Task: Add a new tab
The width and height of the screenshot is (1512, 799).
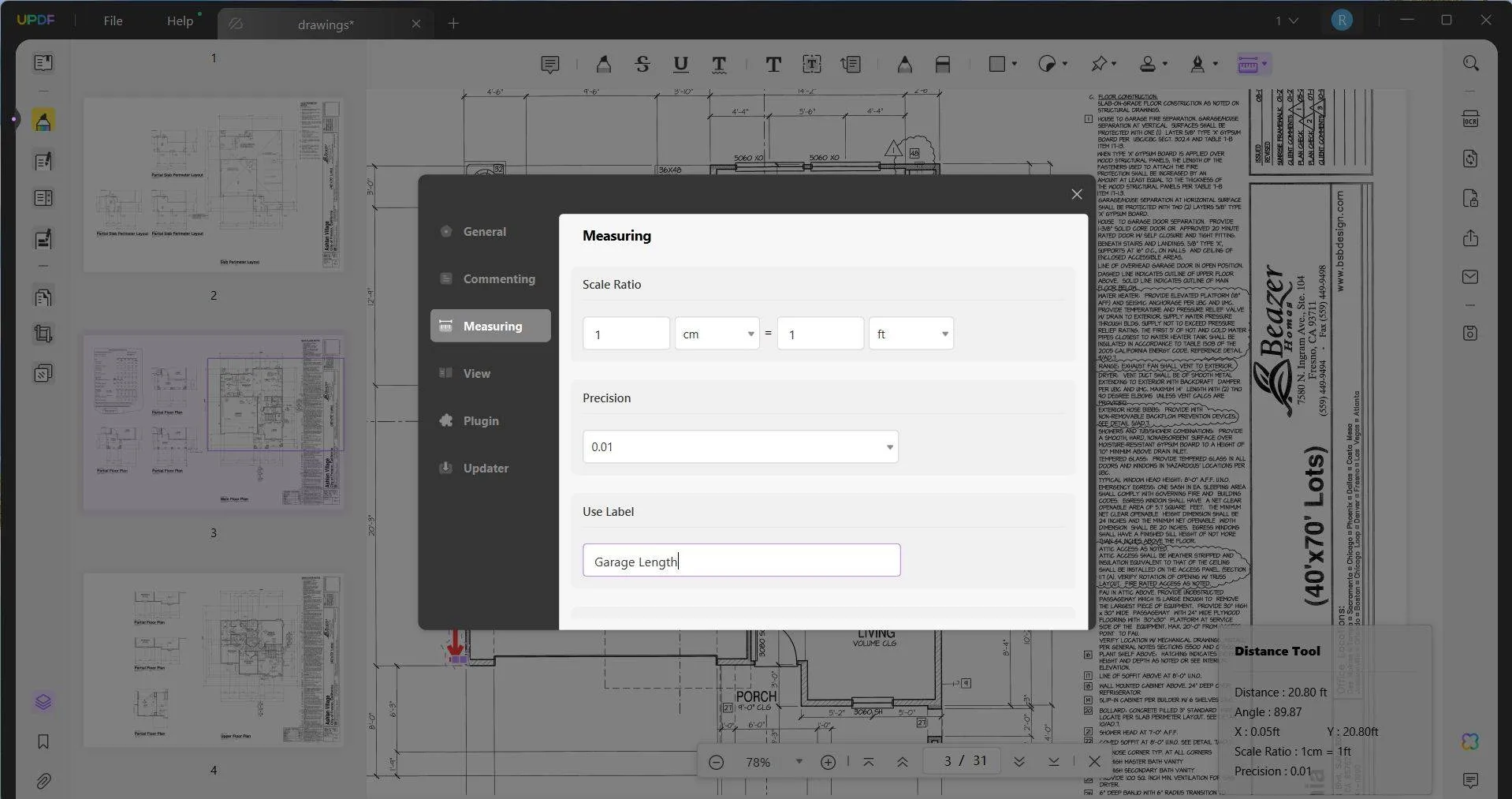Action: (x=453, y=24)
